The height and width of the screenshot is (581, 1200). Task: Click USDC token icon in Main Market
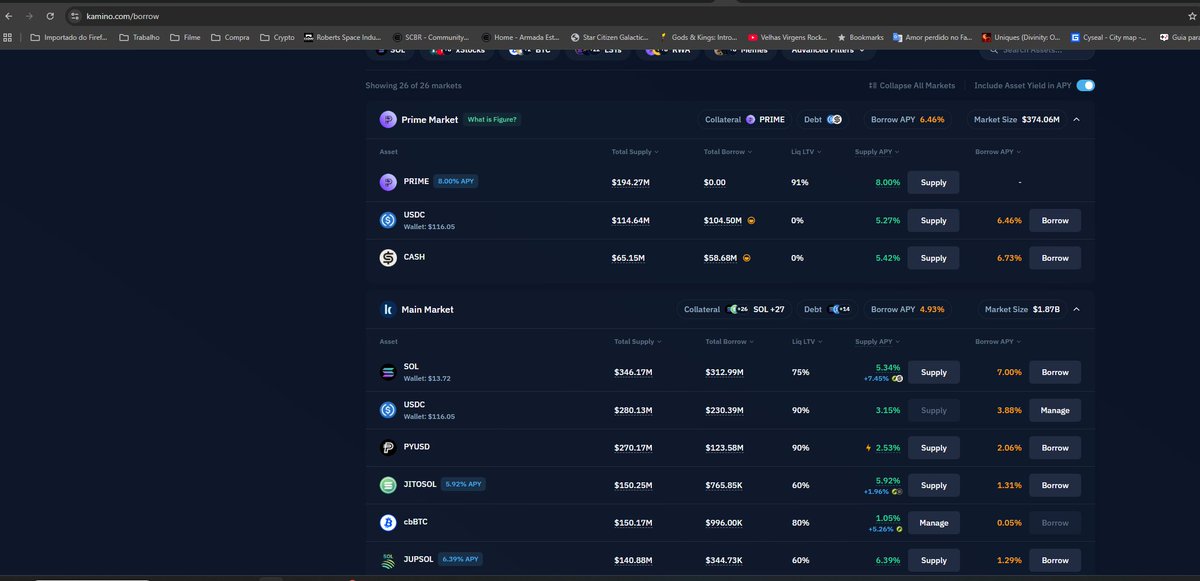click(x=388, y=410)
